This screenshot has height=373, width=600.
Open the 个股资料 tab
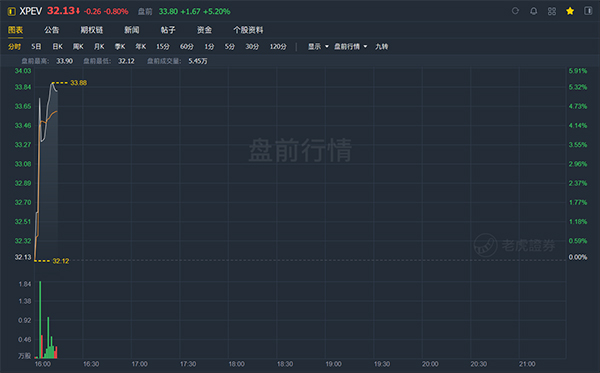[248, 30]
